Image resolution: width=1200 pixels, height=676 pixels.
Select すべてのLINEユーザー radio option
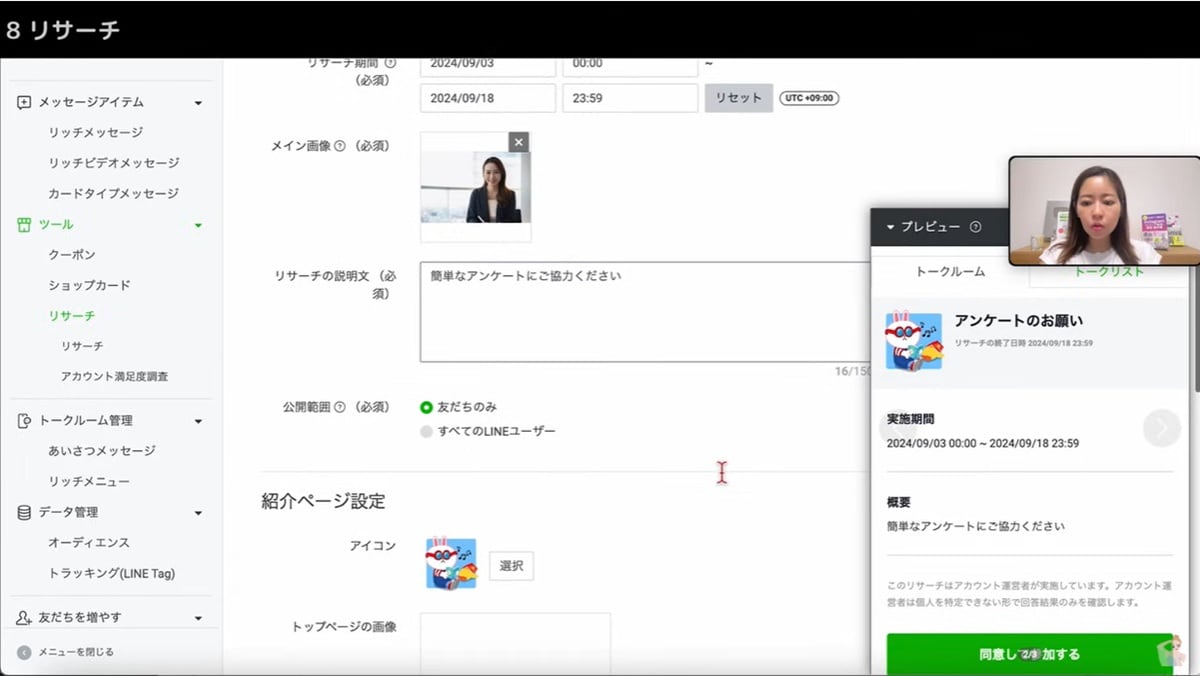(x=427, y=431)
